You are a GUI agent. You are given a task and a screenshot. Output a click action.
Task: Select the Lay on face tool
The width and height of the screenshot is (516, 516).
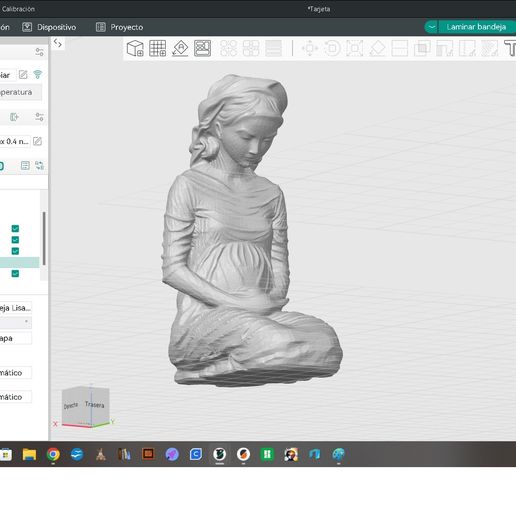377,48
